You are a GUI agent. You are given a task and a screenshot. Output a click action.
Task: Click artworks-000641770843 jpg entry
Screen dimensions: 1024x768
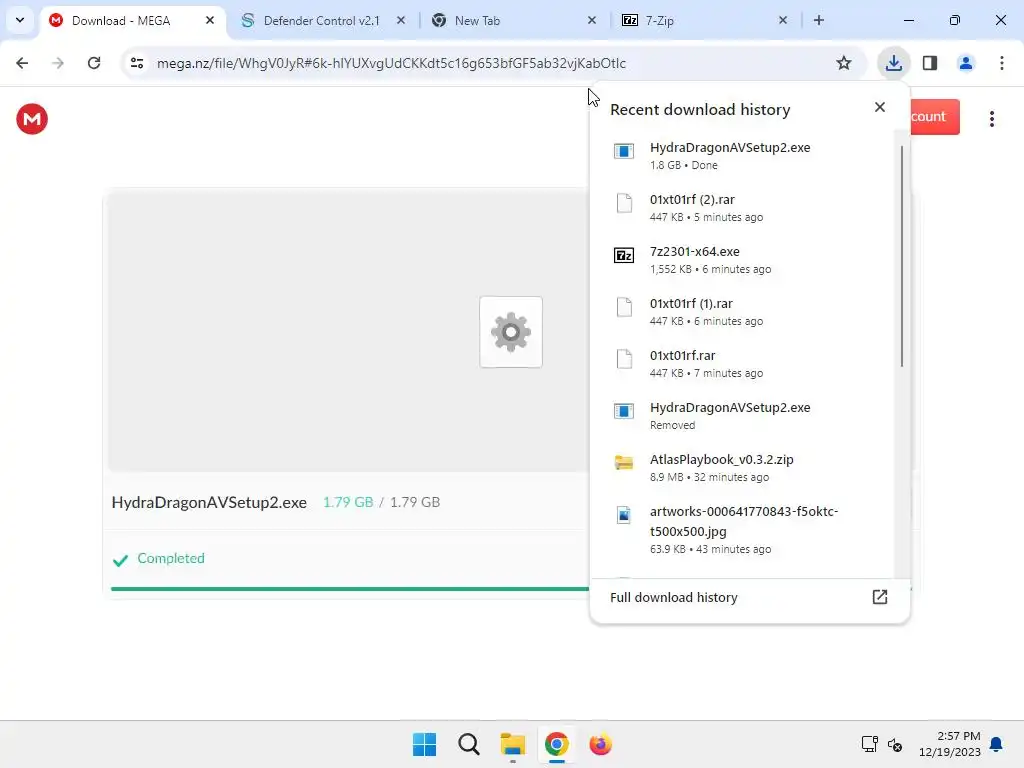[744, 530]
